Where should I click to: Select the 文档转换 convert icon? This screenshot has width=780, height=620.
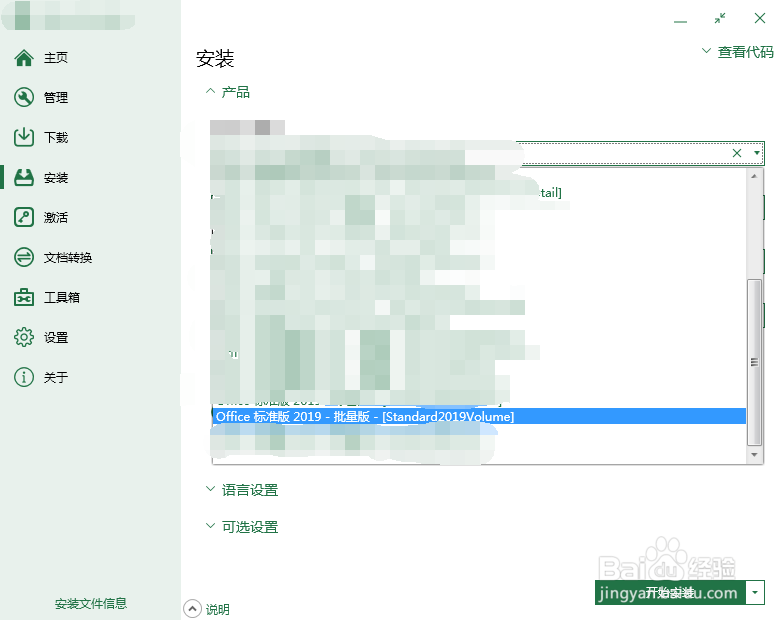[24, 257]
